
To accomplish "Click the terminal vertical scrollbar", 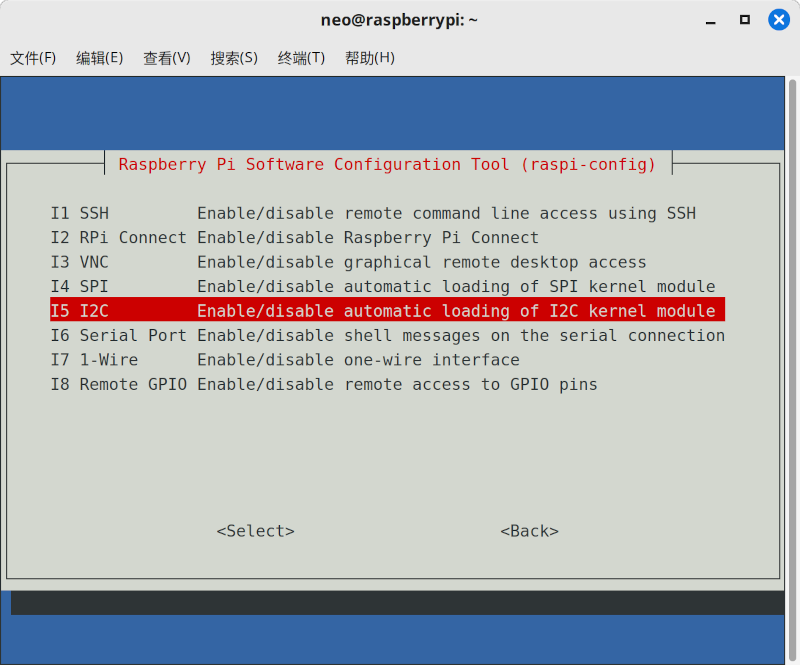I will (792, 370).
